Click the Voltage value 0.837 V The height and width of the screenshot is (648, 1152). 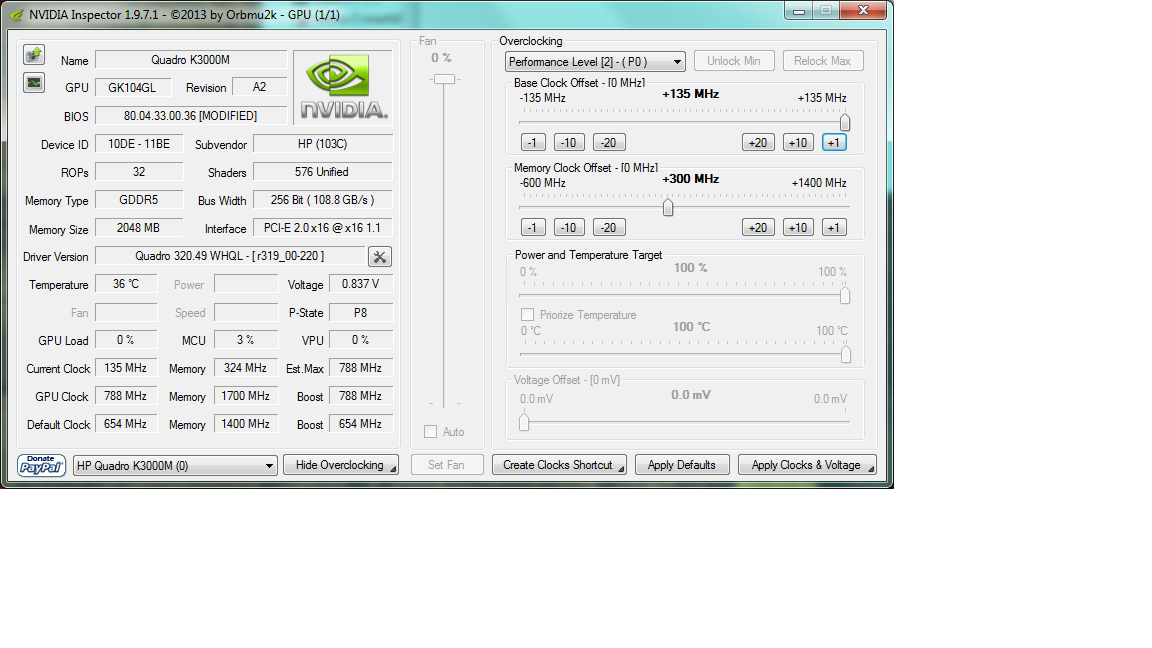[361, 284]
